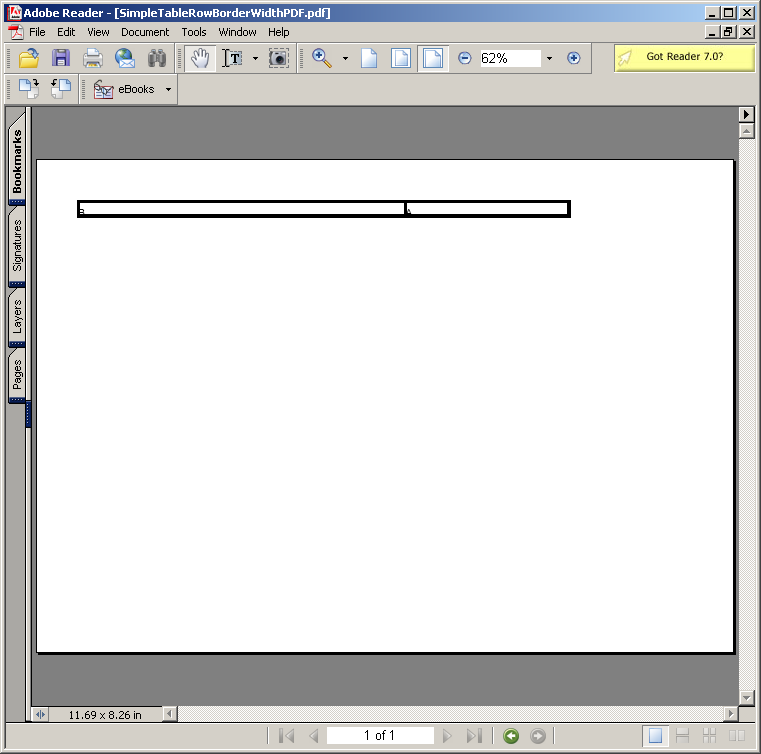Select Single Page layout

655,736
